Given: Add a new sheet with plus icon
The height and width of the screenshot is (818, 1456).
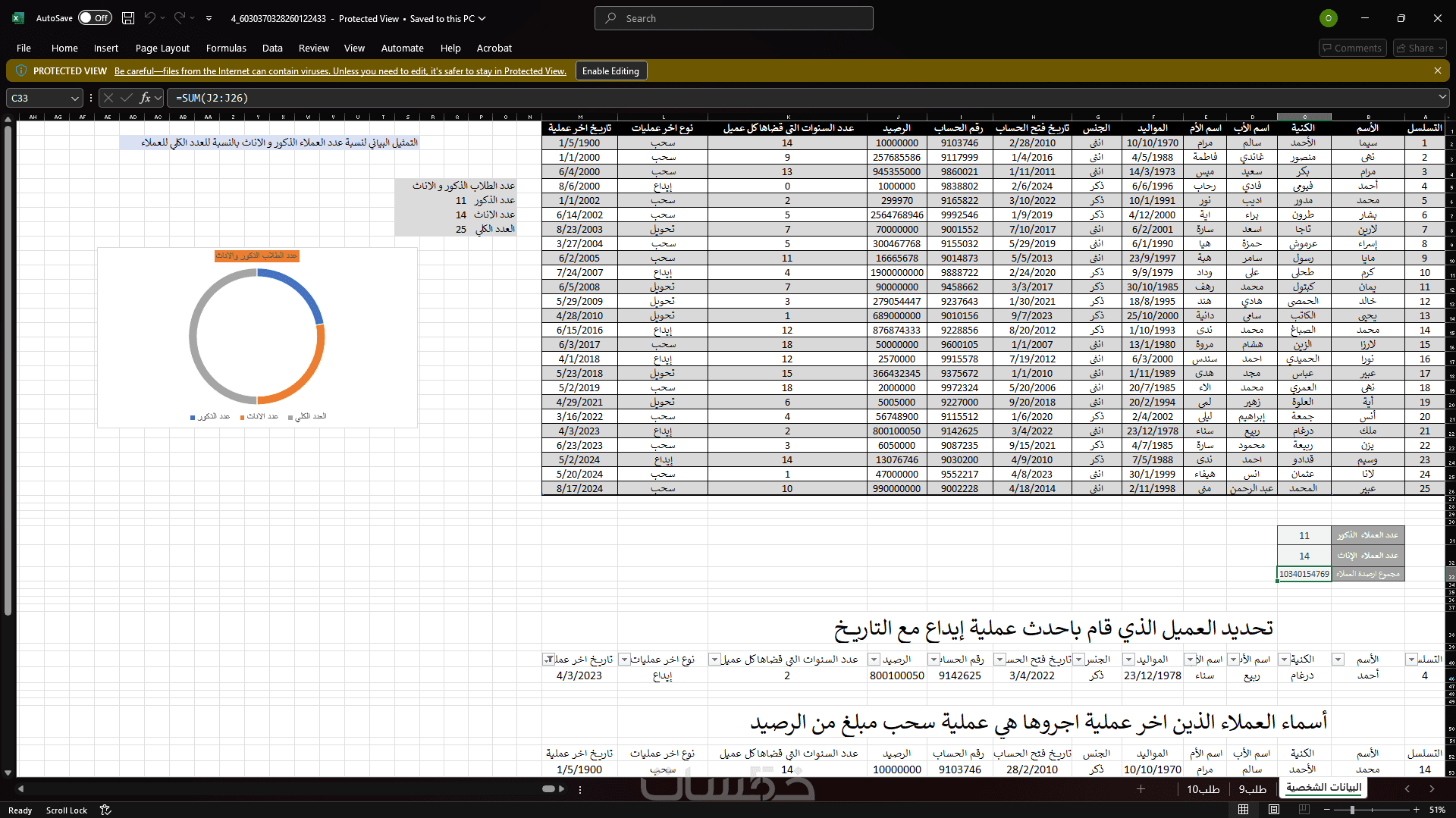Looking at the screenshot, I should click(1141, 789).
